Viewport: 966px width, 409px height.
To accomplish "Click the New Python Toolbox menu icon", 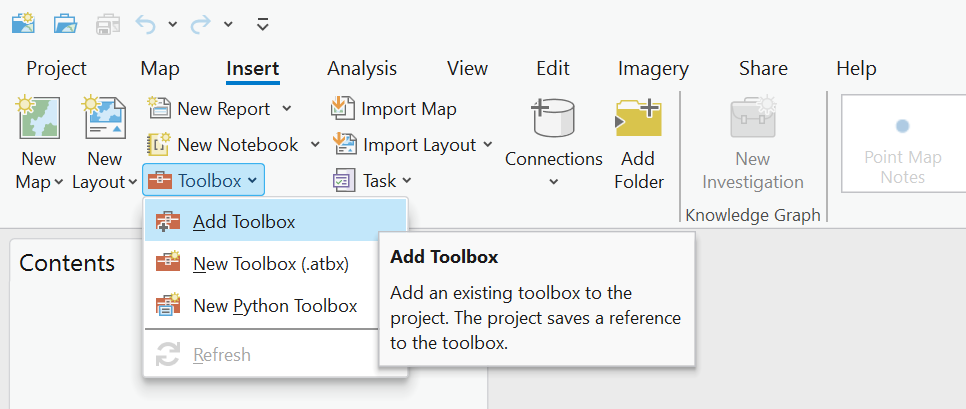I will point(168,305).
